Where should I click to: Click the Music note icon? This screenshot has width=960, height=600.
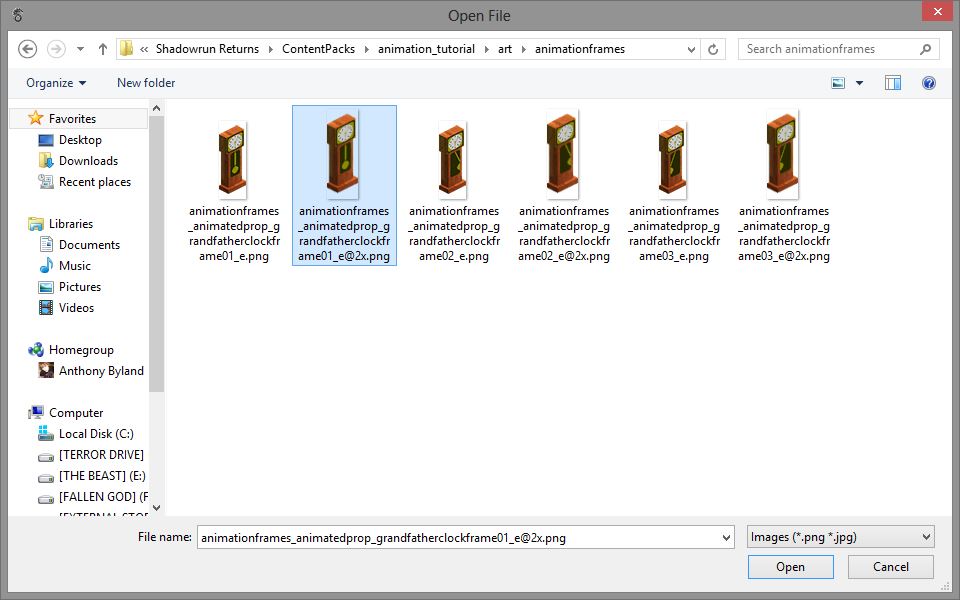(46, 265)
